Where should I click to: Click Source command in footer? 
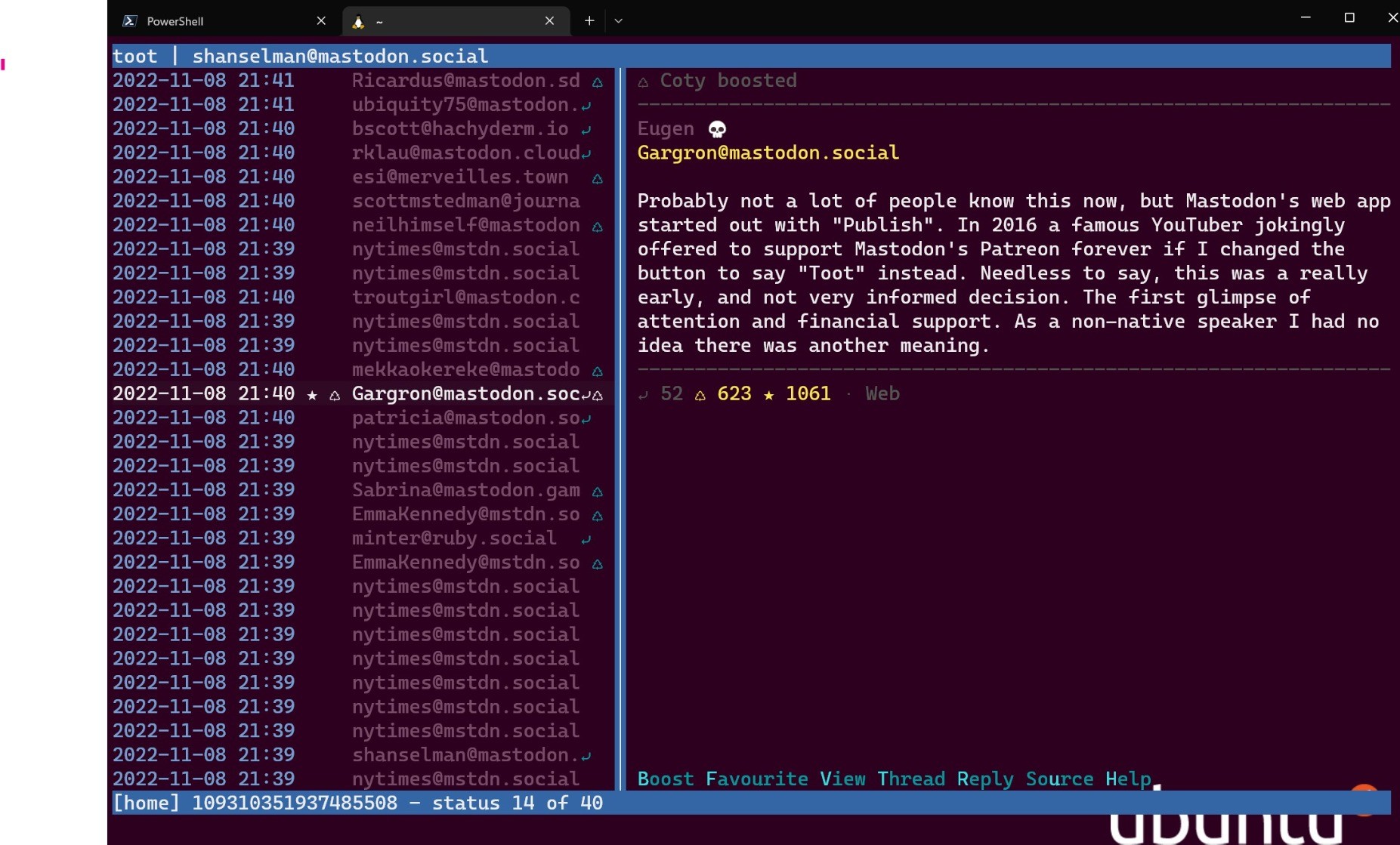point(1059,779)
